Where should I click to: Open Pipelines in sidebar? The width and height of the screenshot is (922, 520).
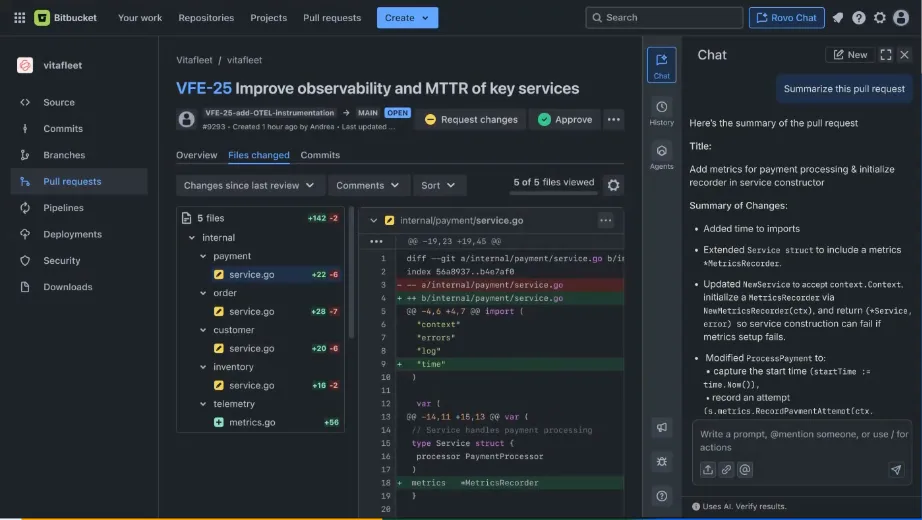(79, 208)
